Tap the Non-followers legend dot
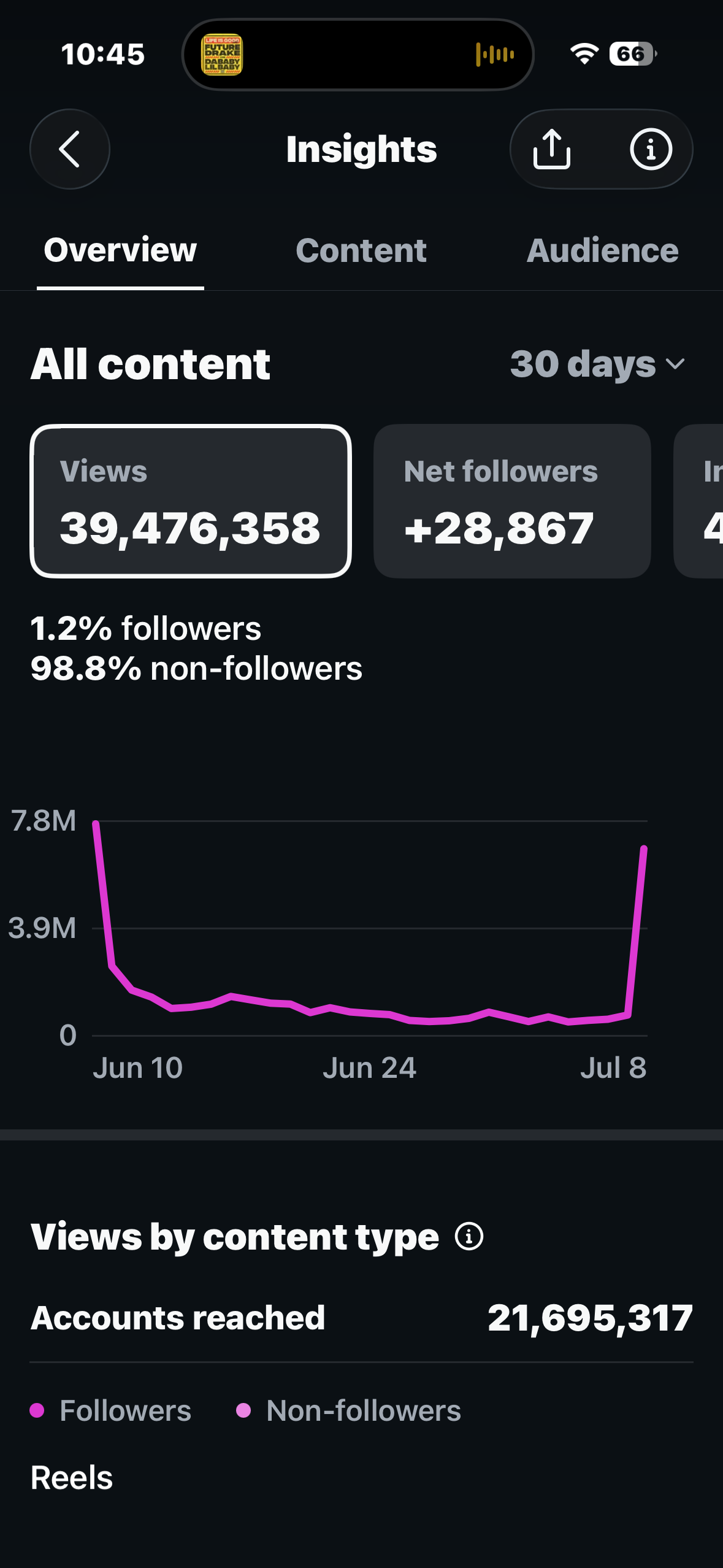 (x=243, y=1410)
